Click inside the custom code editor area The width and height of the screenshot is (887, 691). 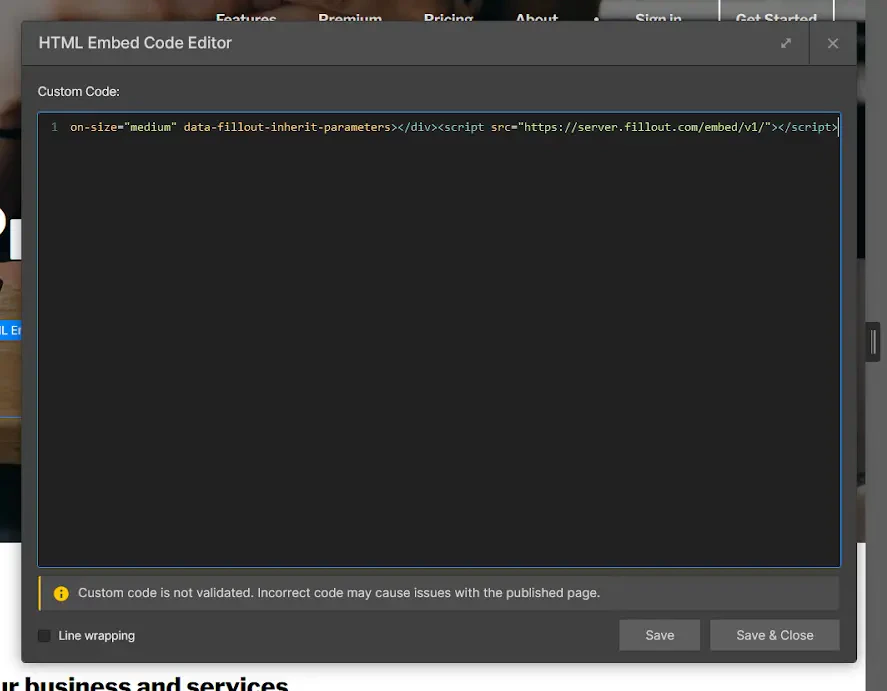pos(439,339)
